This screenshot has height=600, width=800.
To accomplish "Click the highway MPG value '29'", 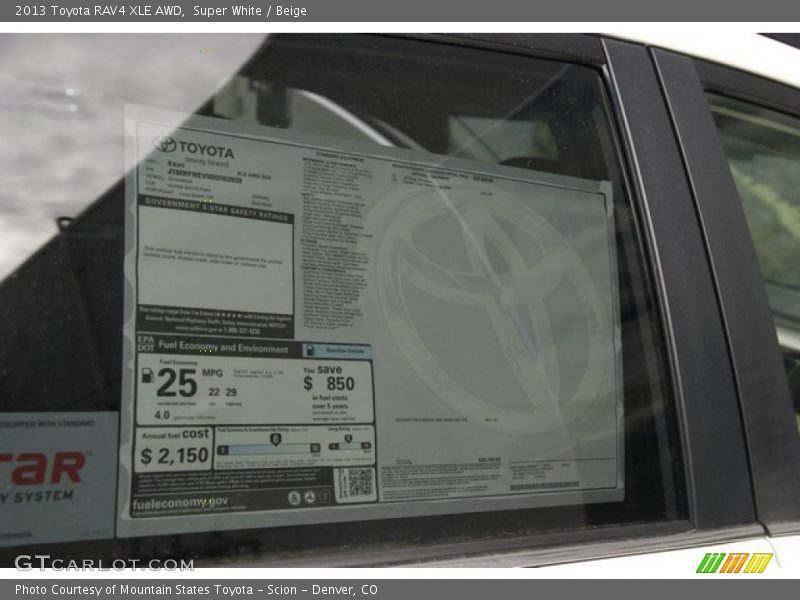I will [231, 392].
